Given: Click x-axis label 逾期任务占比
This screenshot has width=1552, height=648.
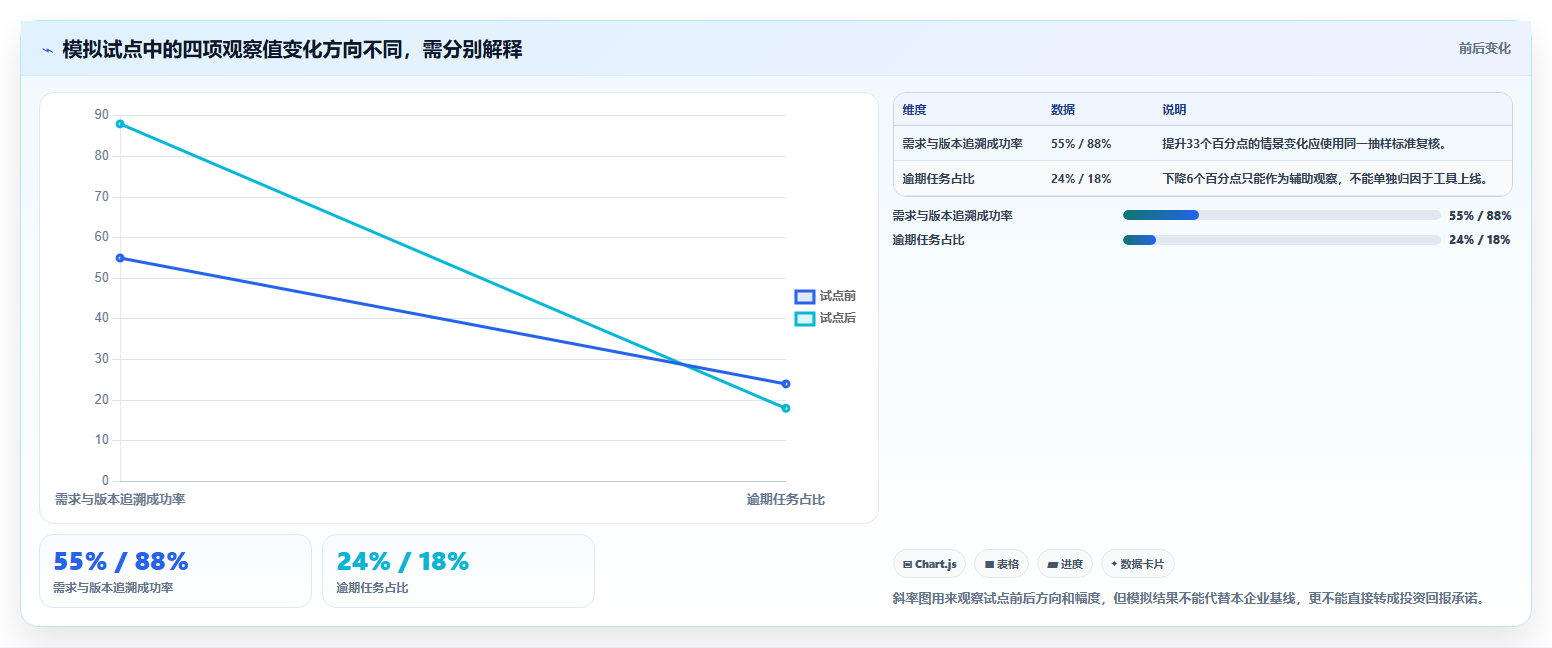Looking at the screenshot, I should pyautogui.click(x=786, y=499).
